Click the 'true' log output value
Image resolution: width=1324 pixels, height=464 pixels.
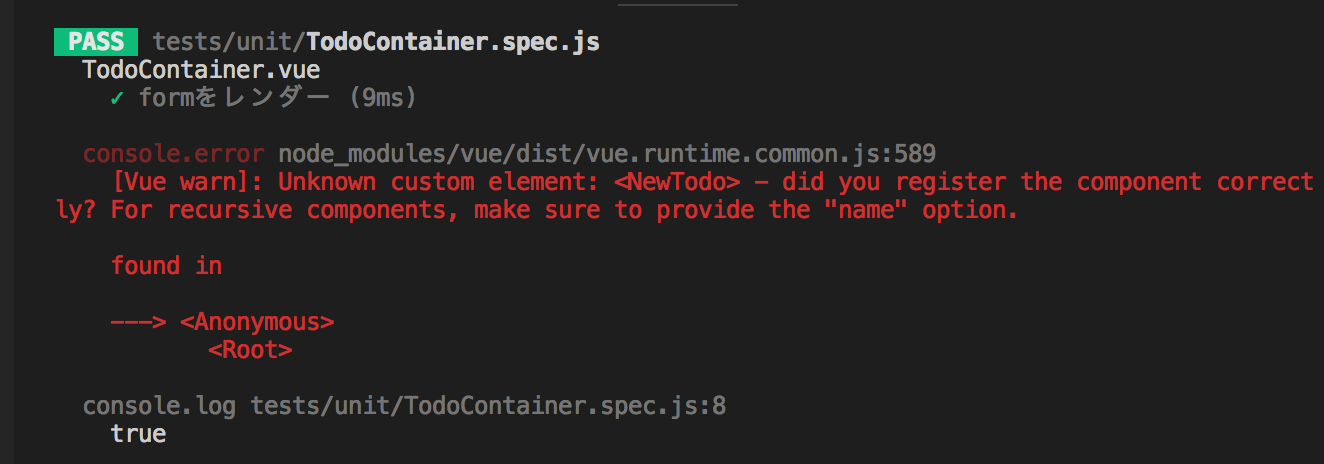point(138,434)
